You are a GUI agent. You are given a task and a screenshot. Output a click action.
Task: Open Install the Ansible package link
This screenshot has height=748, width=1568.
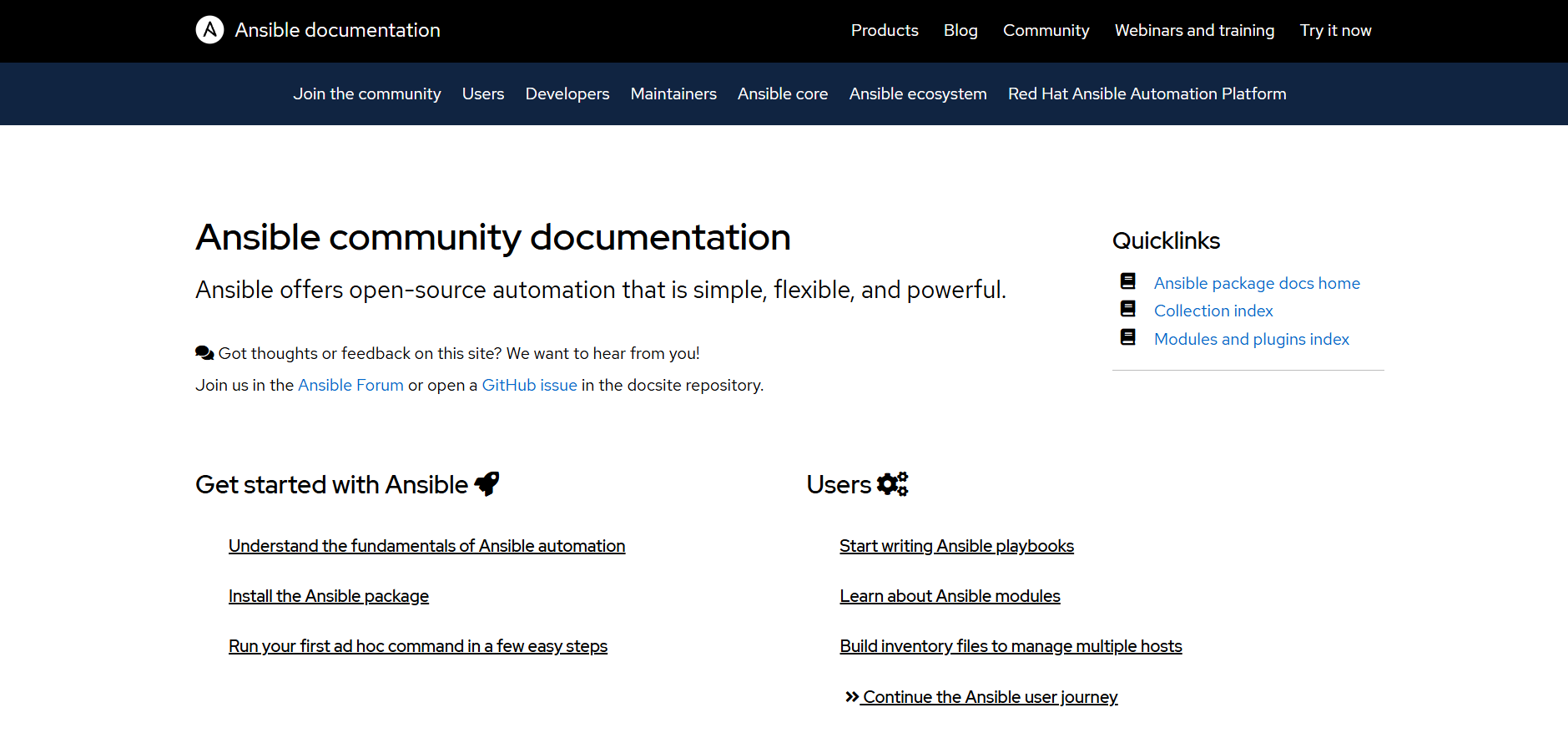tap(329, 596)
